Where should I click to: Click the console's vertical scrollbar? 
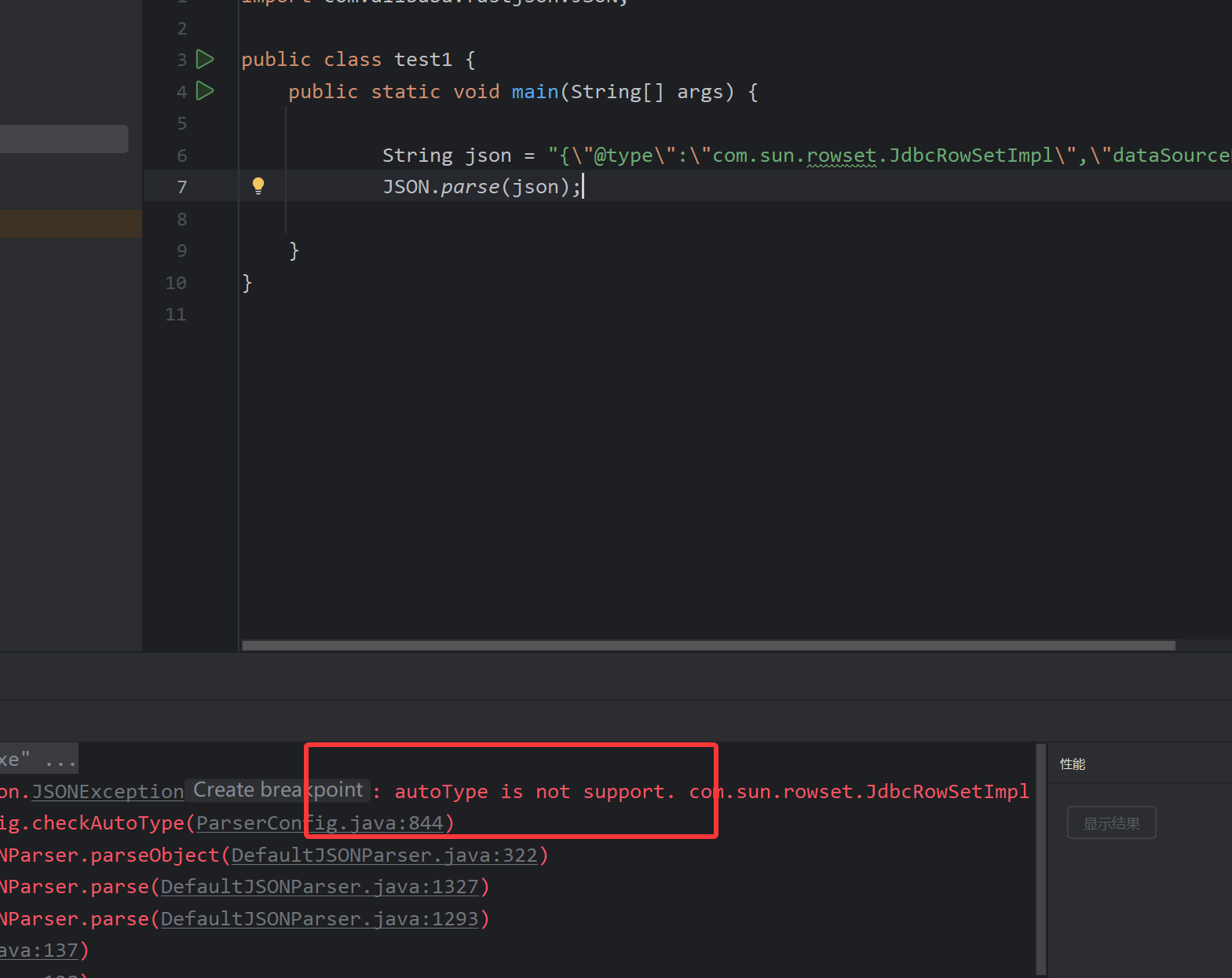click(x=1041, y=856)
